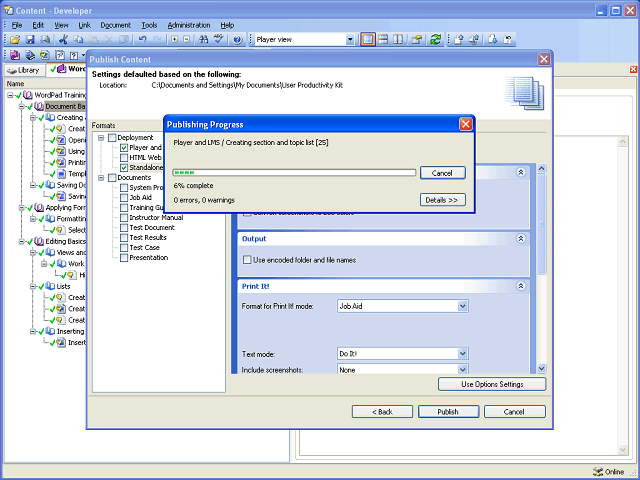Screen dimensions: 640x480
Task: Click Use Options Settings button
Action: click(x=492, y=384)
